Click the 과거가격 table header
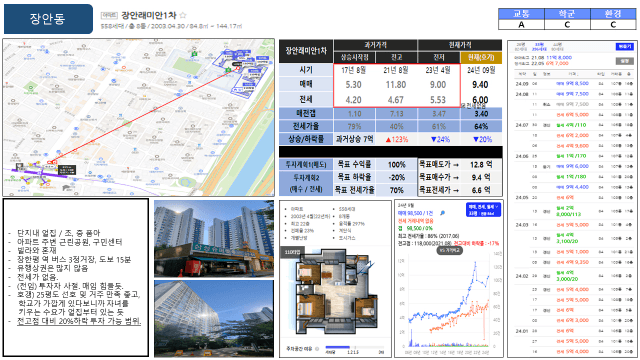 pos(376,45)
